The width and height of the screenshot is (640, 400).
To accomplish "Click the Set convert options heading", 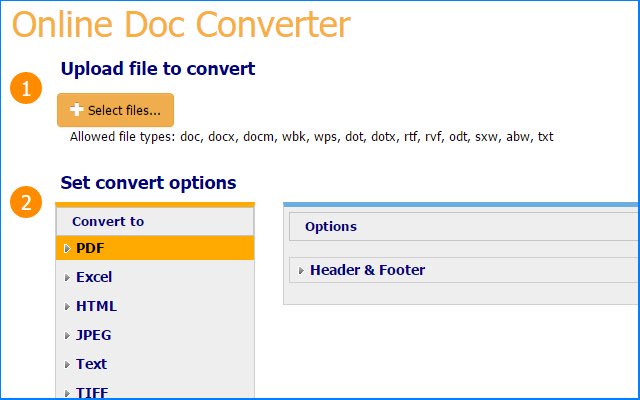I will click(149, 183).
